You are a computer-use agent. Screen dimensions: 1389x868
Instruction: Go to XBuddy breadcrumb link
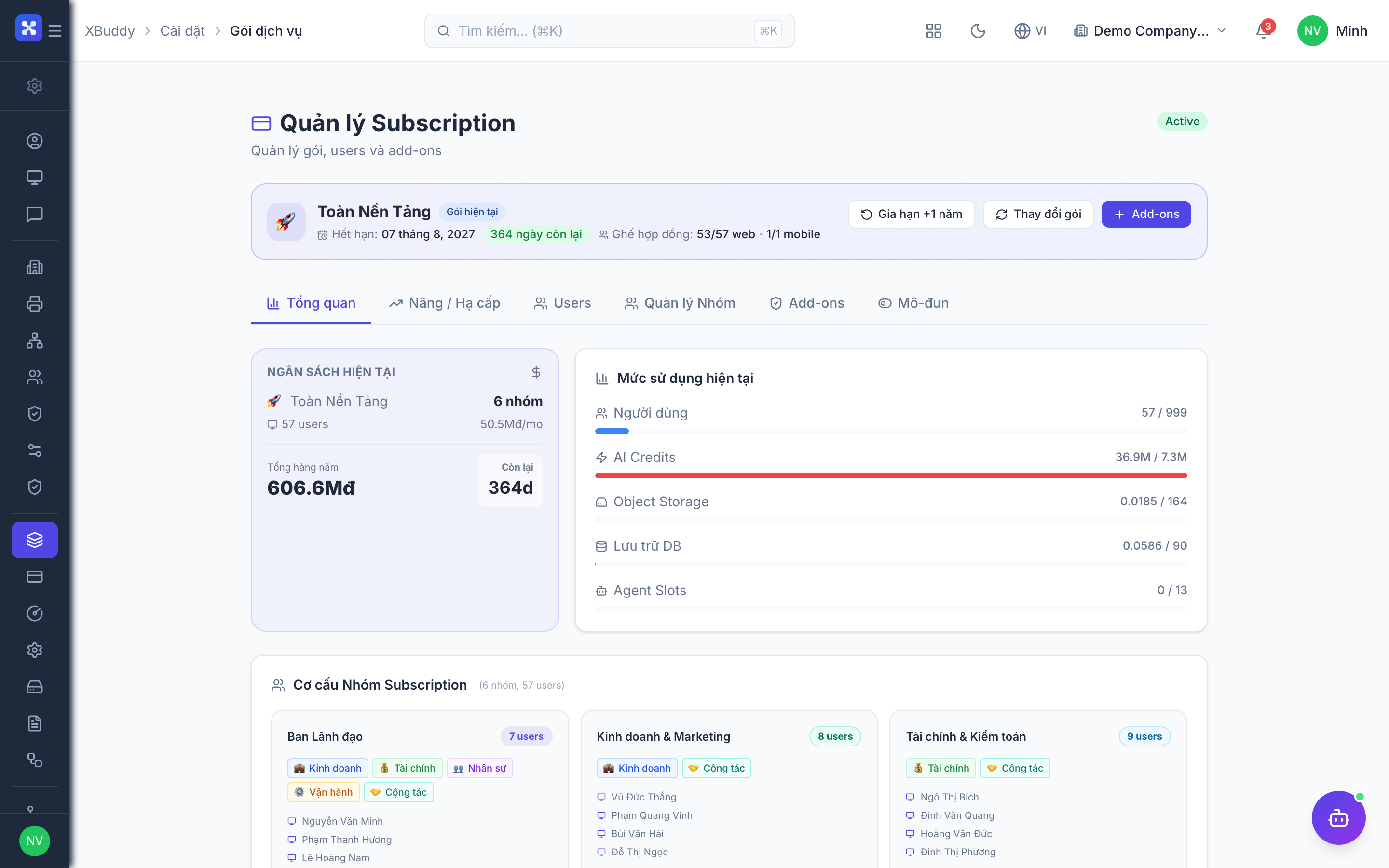109,31
